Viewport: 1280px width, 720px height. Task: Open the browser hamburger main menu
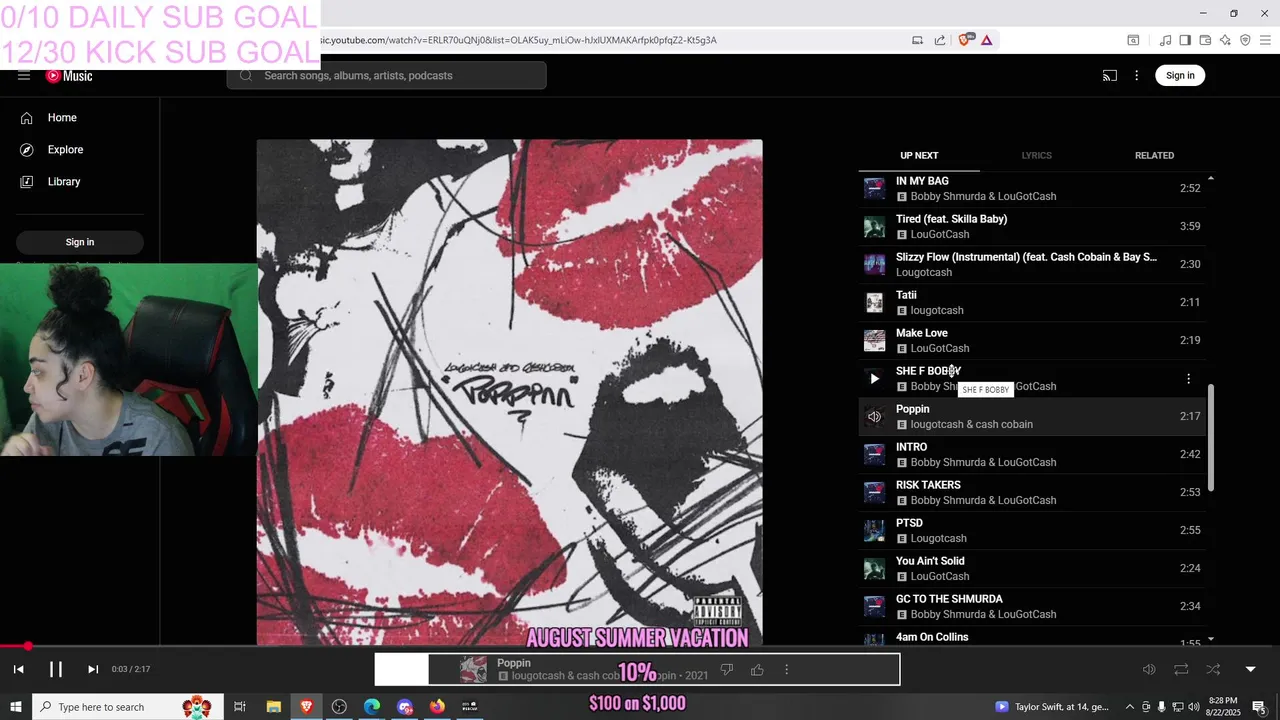pos(1266,40)
